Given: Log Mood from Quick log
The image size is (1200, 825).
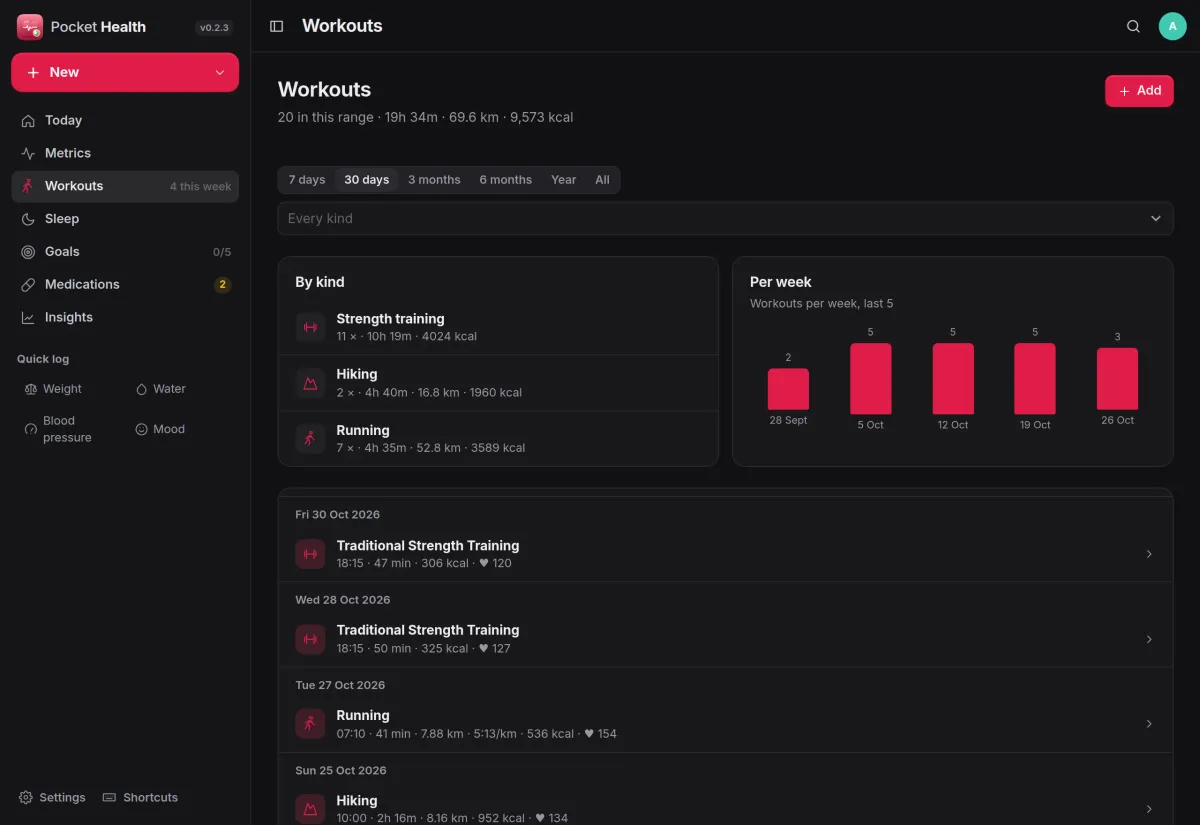Looking at the screenshot, I should pos(161,429).
